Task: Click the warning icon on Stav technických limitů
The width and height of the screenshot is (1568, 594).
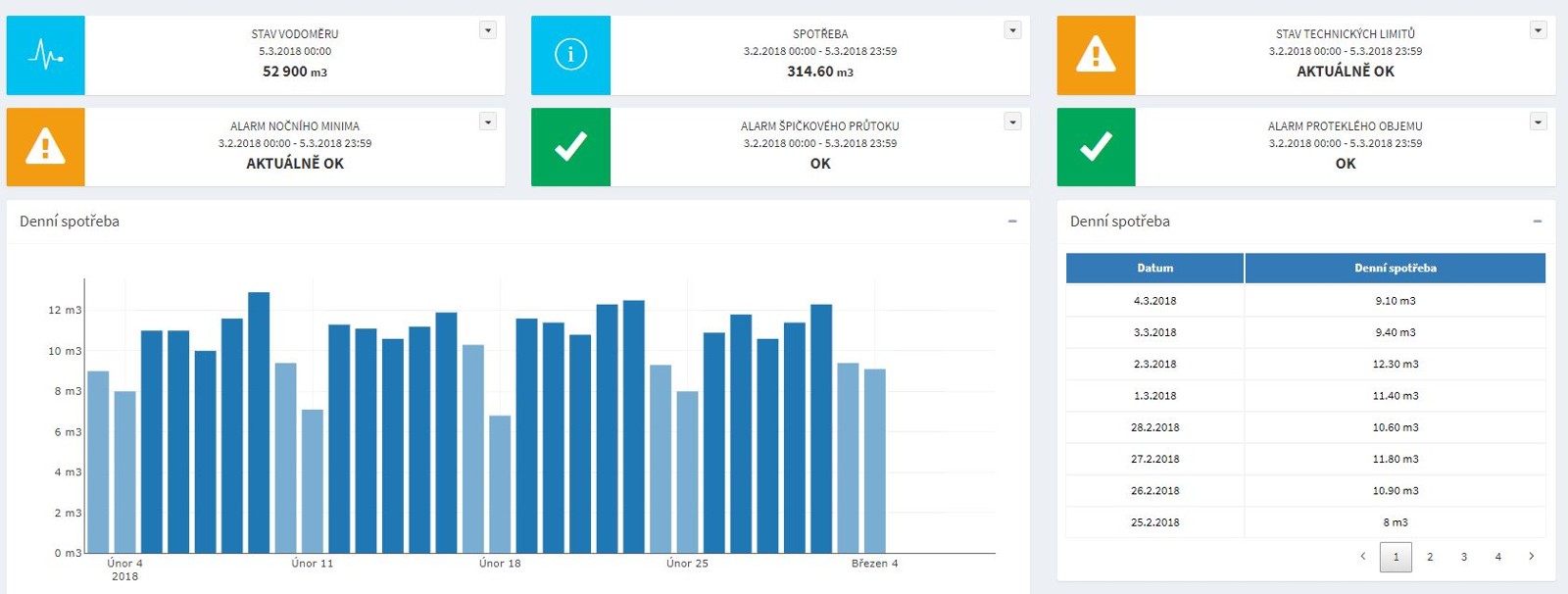Action: tap(1096, 55)
